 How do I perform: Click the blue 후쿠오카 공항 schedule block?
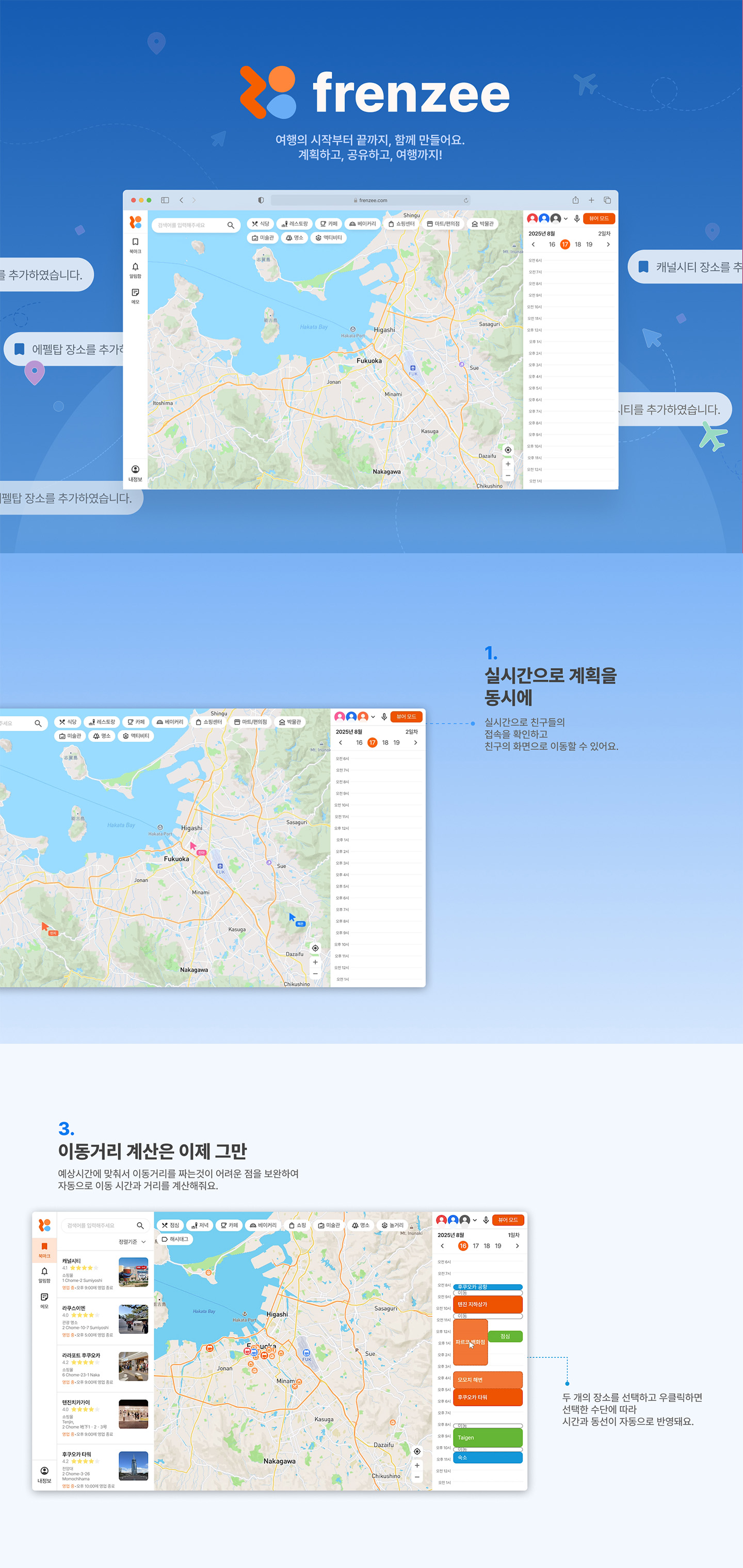(x=488, y=1287)
